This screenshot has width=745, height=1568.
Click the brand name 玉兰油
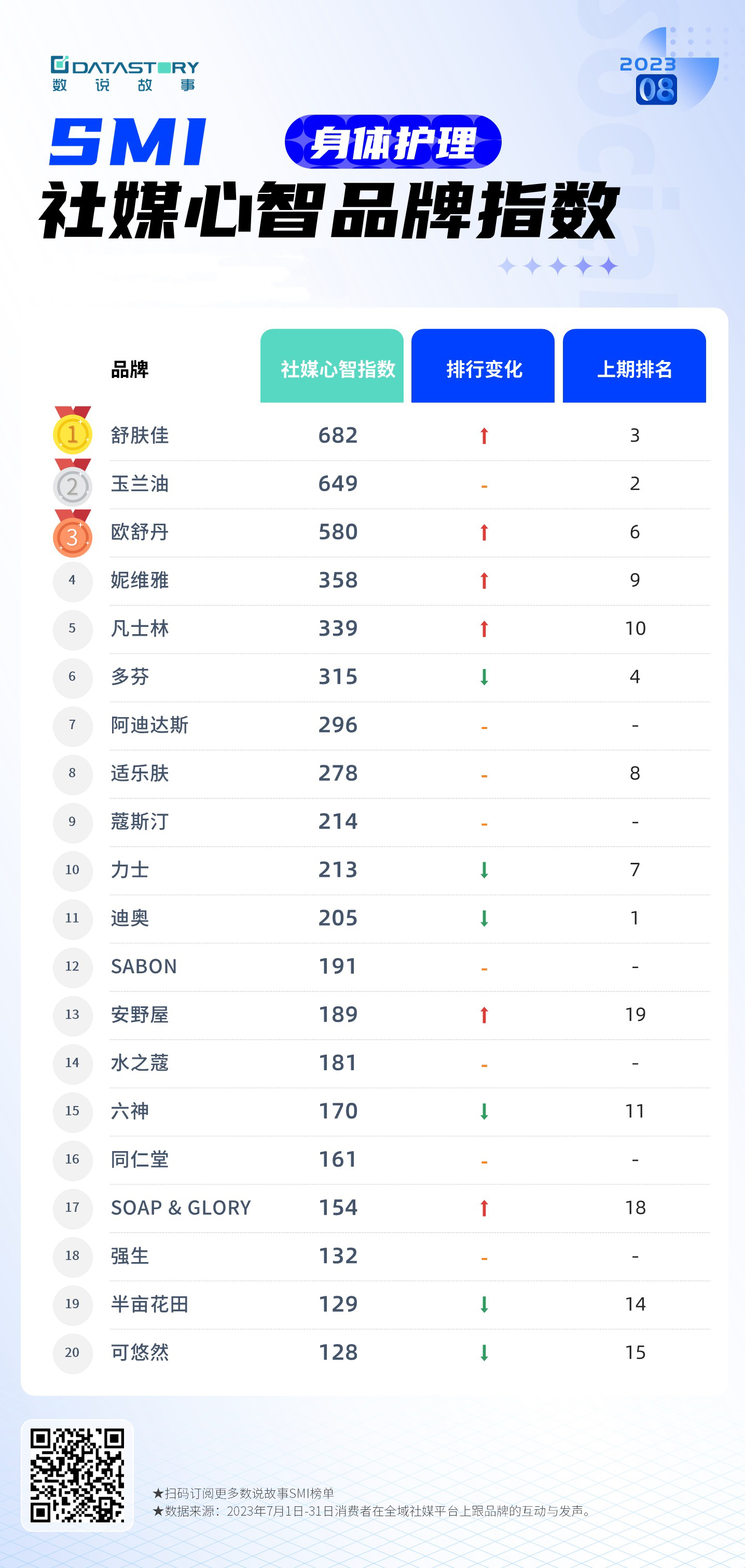[140, 484]
